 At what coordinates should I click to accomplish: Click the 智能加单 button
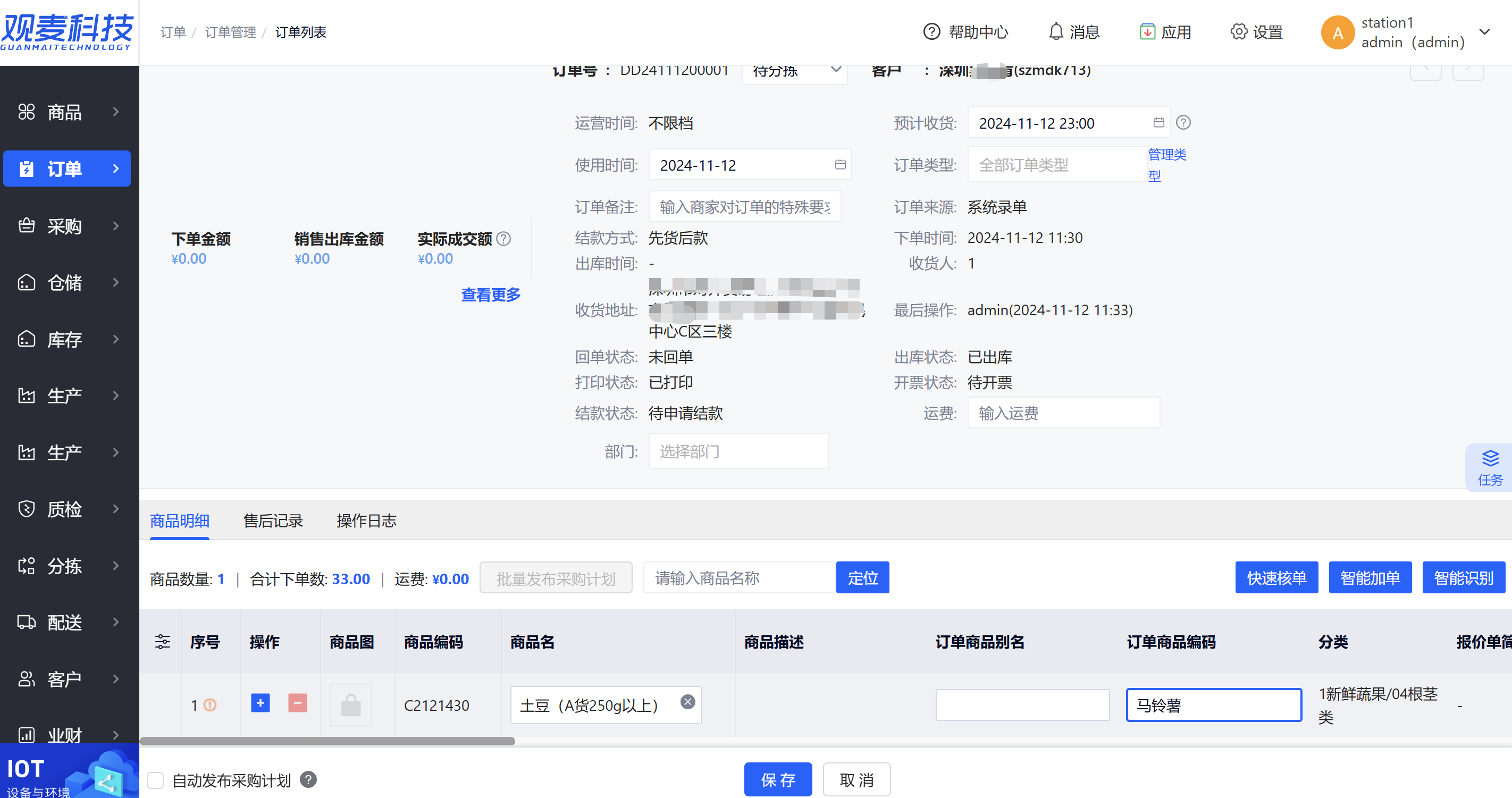click(1370, 577)
